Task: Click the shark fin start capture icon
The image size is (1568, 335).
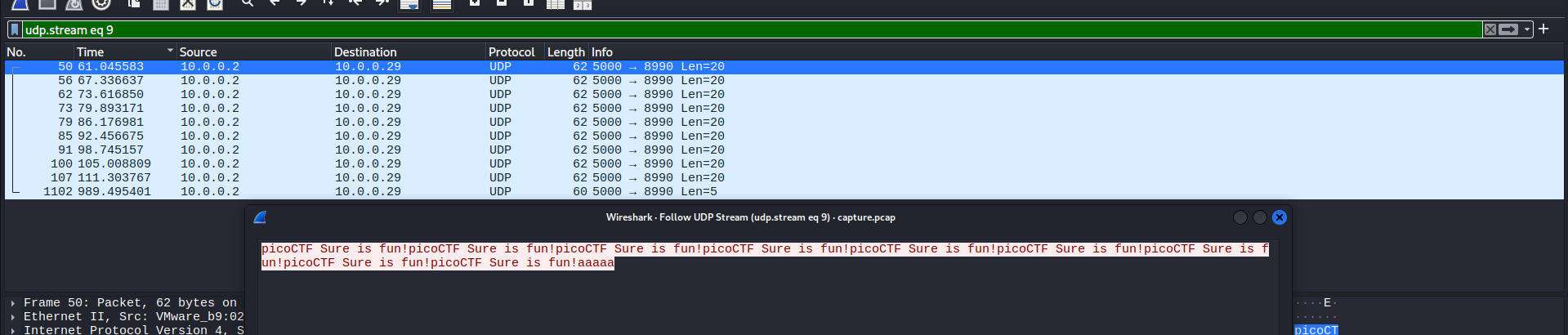Action: 20,4
